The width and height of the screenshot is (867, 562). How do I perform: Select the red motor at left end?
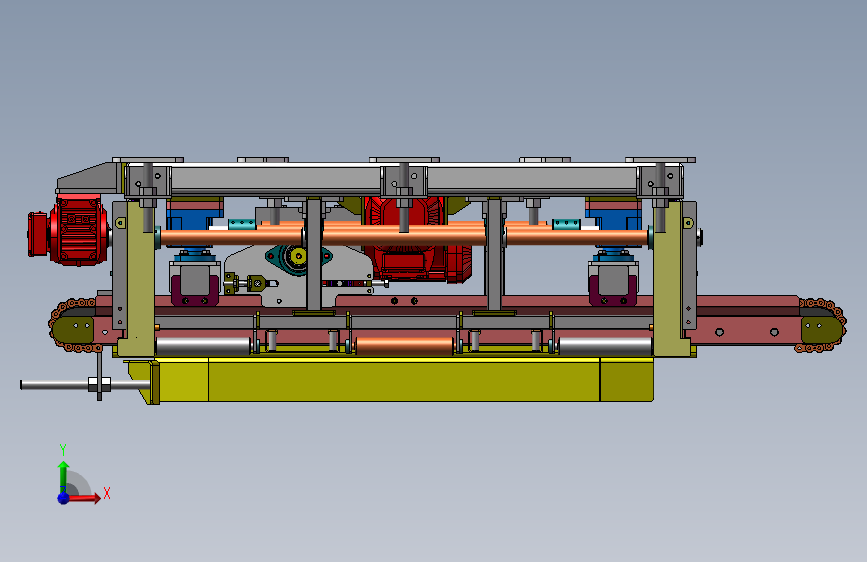[67, 229]
